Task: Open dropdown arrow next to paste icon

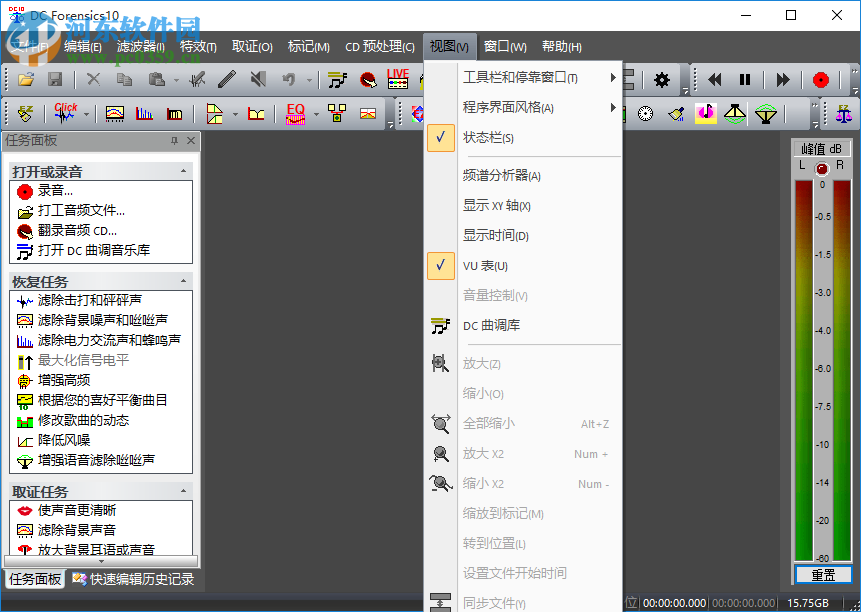Action: [176, 80]
